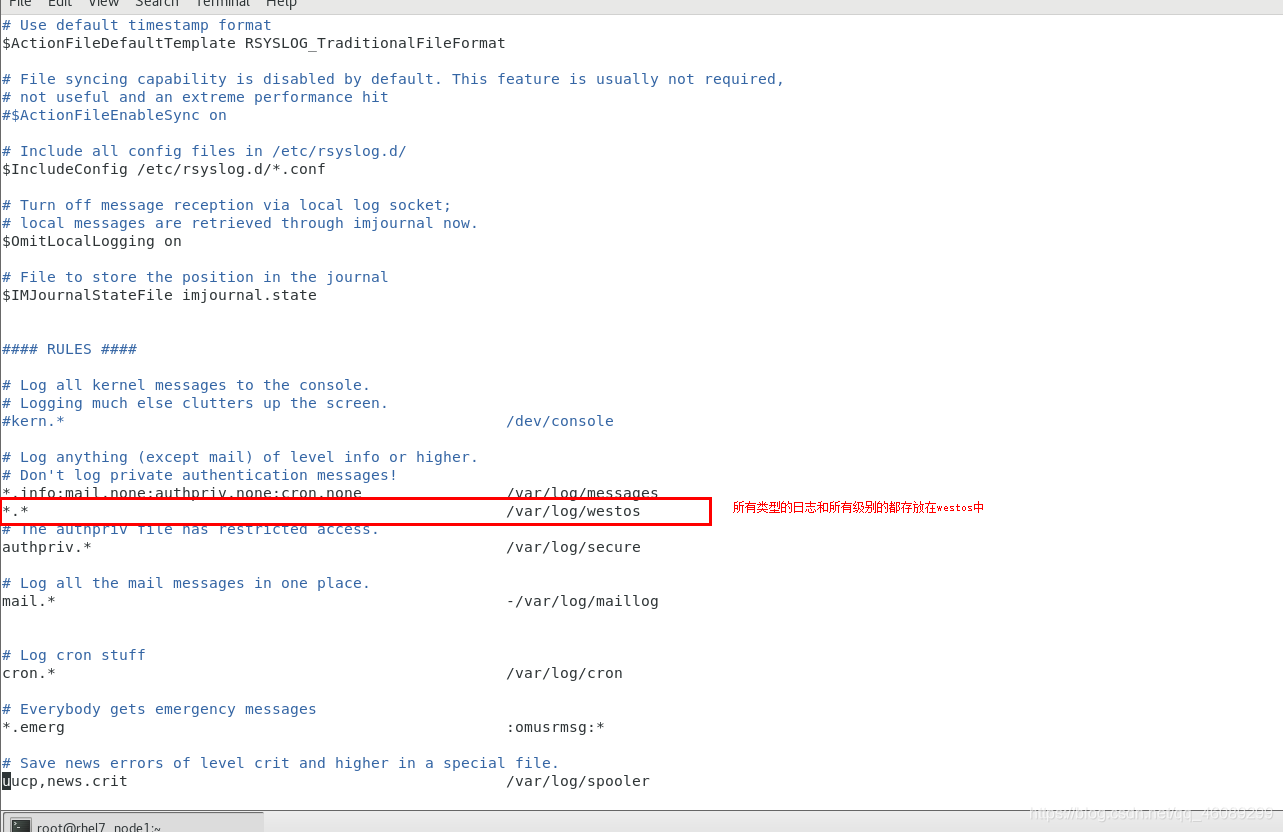Click the 'uucp,news.crit' selector

(x=65, y=781)
